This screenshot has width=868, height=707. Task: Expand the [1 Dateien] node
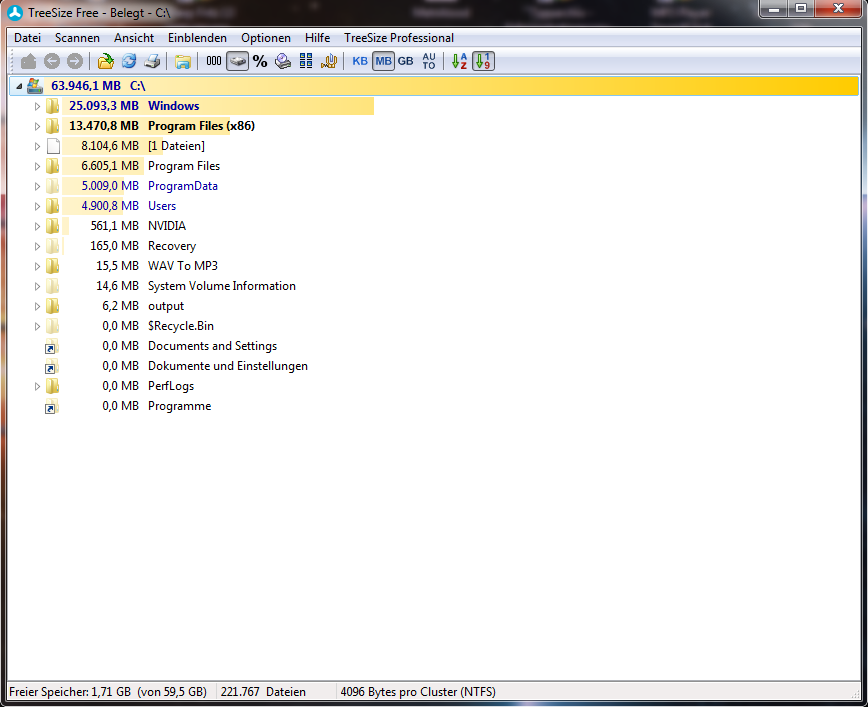37,146
